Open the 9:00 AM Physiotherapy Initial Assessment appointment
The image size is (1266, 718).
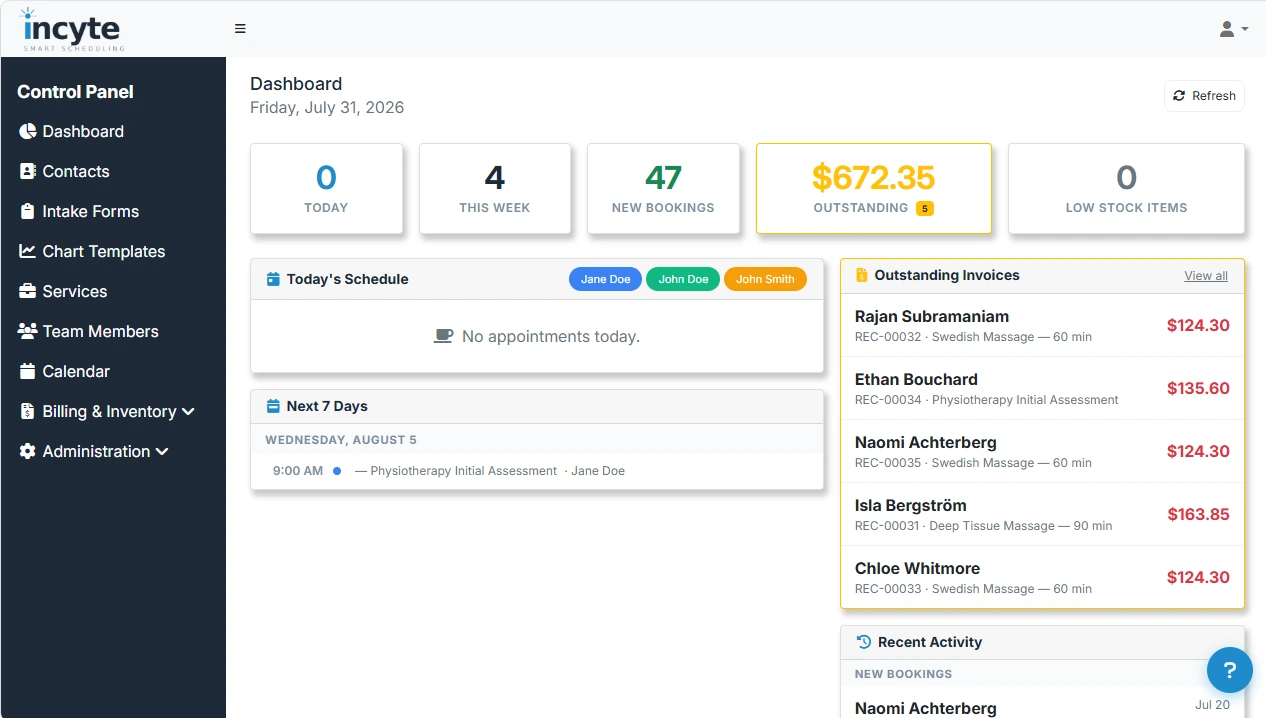[537, 470]
